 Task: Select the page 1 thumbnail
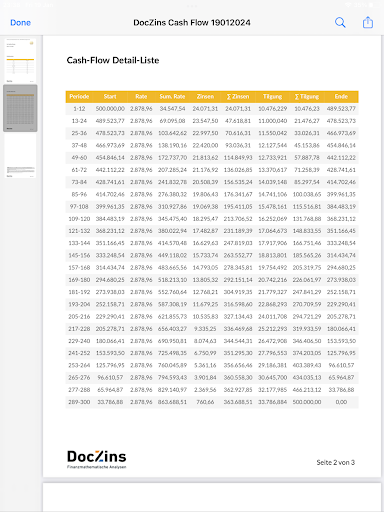(20, 61)
